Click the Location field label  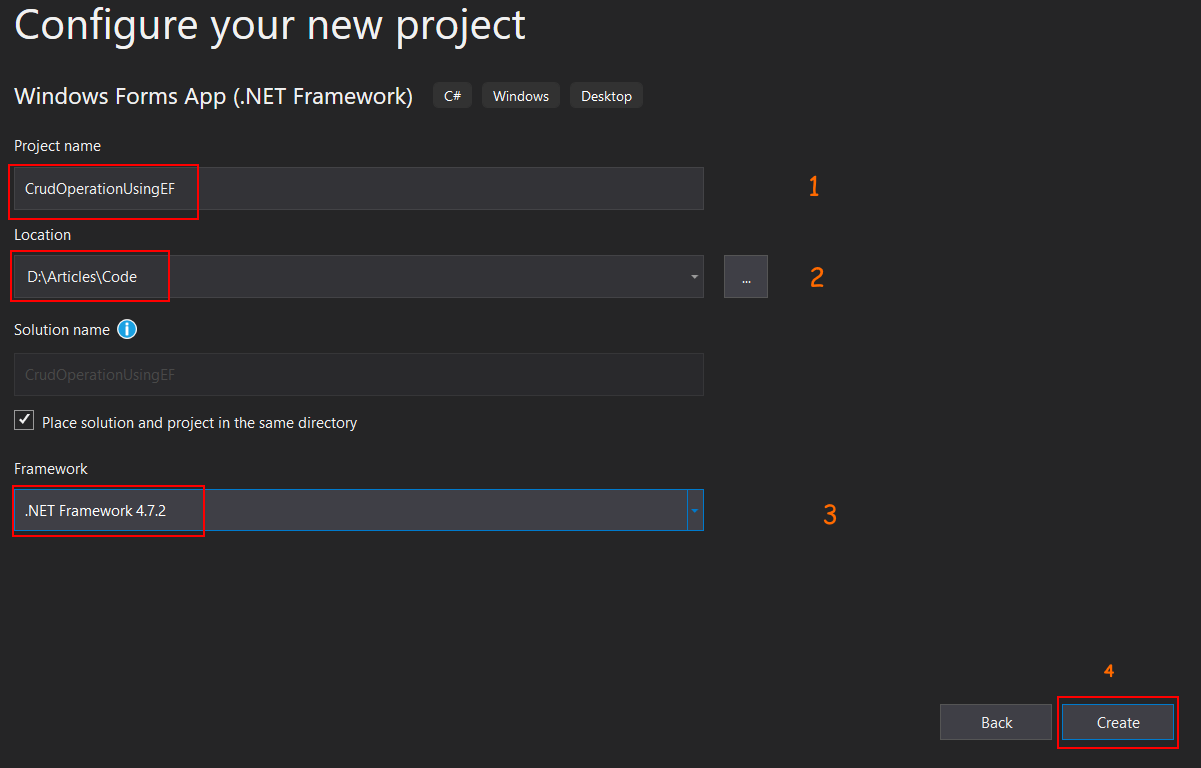(x=42, y=235)
